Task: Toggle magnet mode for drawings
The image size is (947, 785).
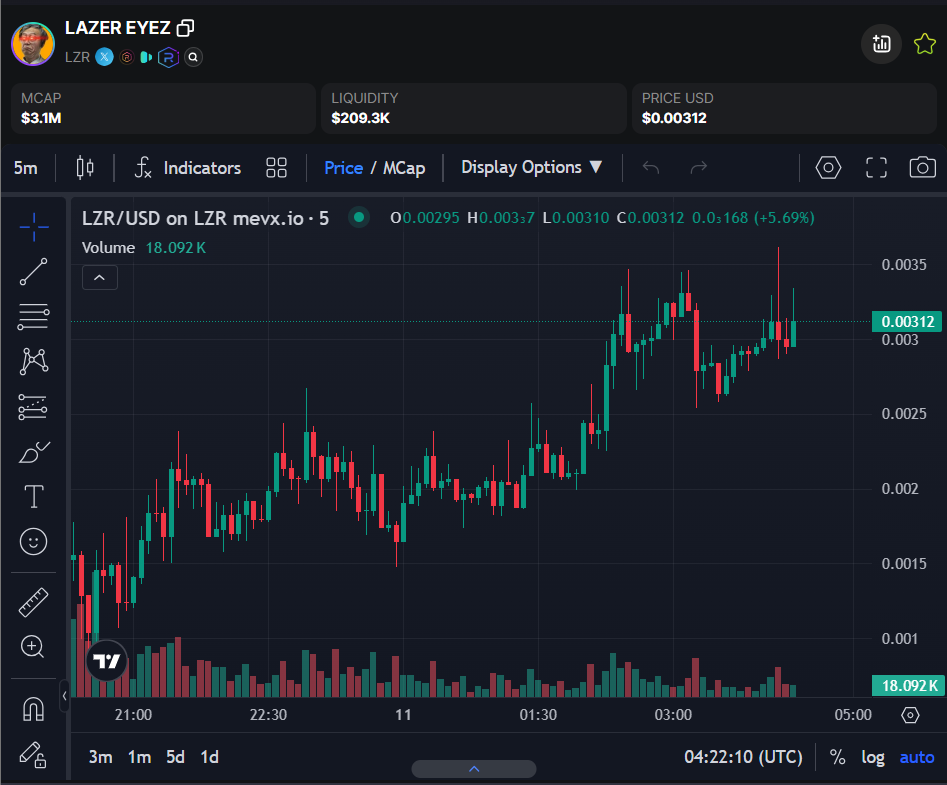Action: tap(34, 709)
